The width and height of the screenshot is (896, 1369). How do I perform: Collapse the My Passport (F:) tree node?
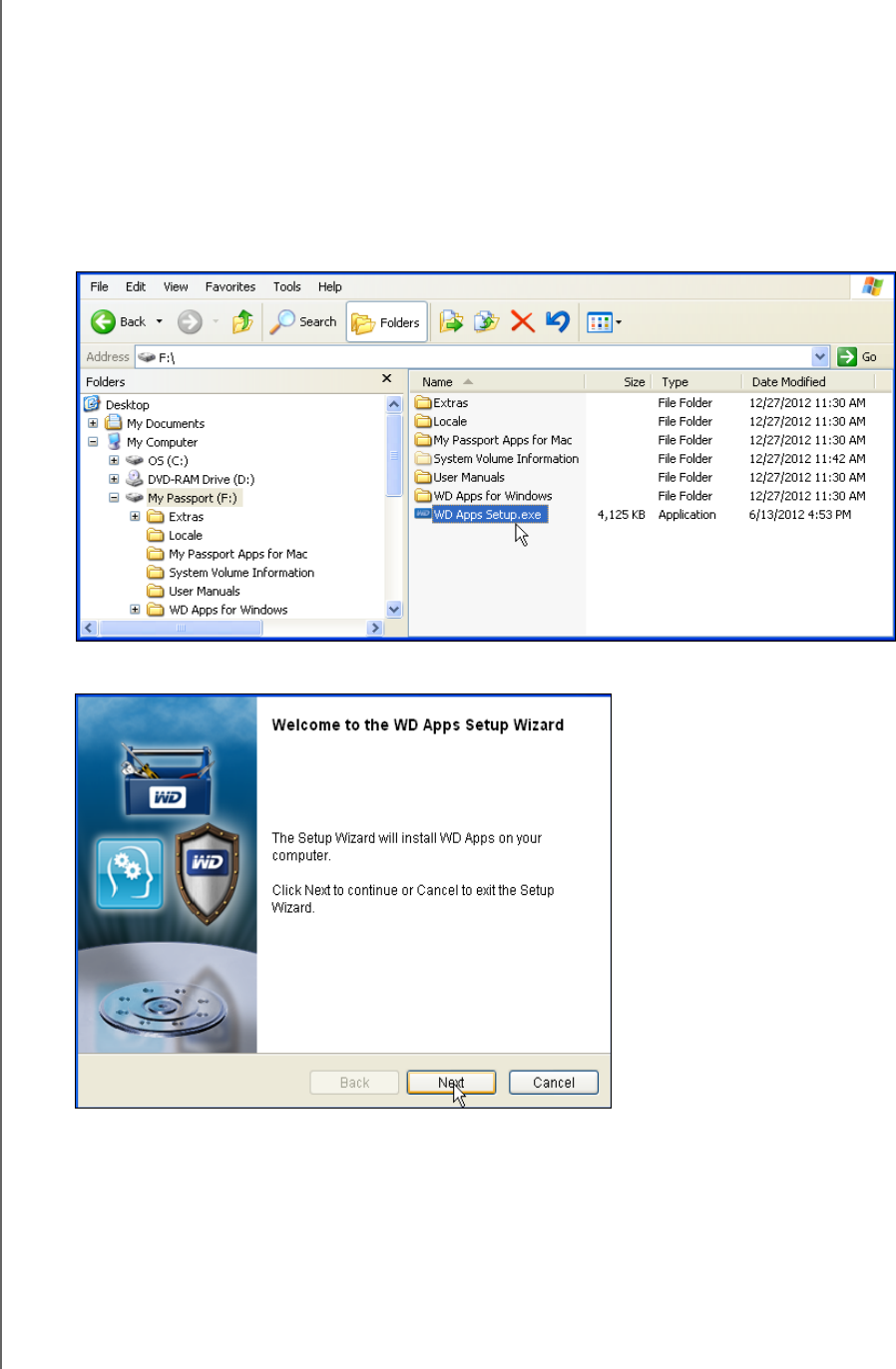click(114, 498)
